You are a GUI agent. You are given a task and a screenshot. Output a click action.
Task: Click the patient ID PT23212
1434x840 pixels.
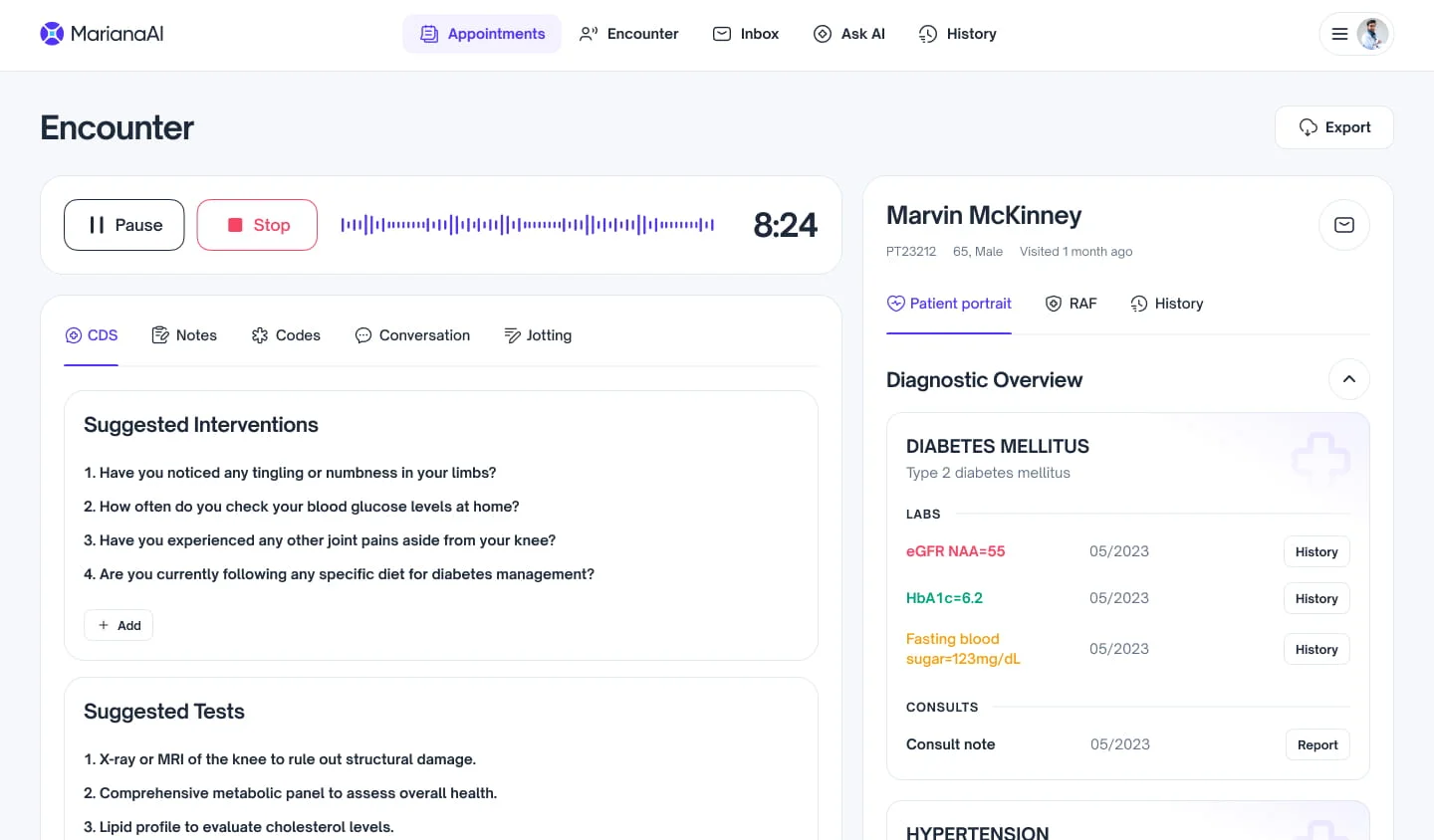coord(911,252)
